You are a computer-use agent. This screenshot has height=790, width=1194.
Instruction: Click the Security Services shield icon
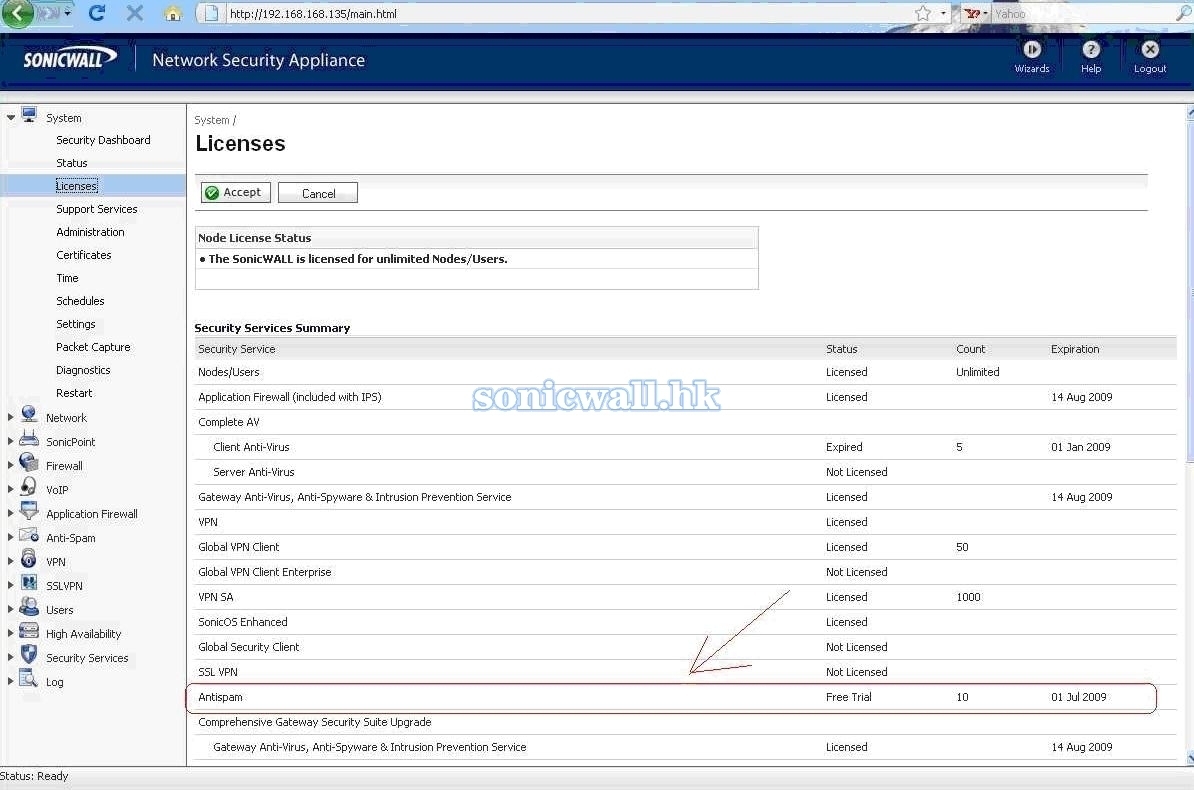tap(29, 654)
